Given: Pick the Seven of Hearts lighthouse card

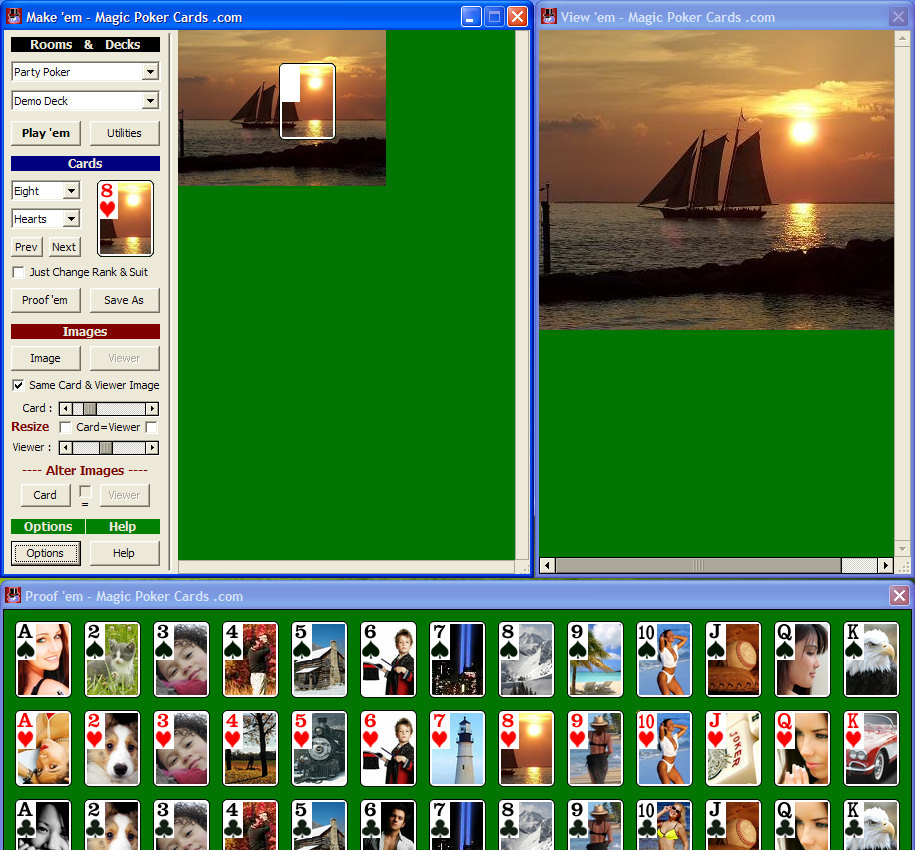Looking at the screenshot, I should pos(457,748).
